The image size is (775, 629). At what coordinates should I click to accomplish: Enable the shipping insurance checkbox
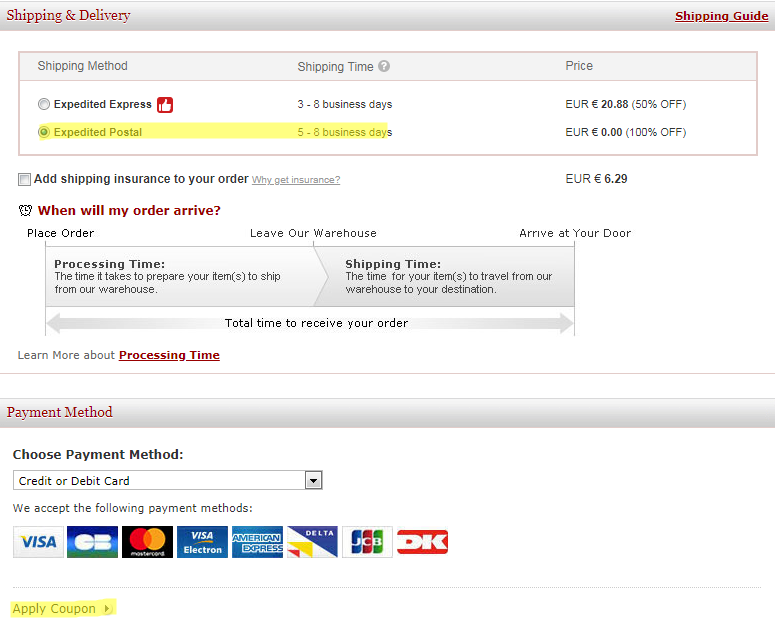24,180
